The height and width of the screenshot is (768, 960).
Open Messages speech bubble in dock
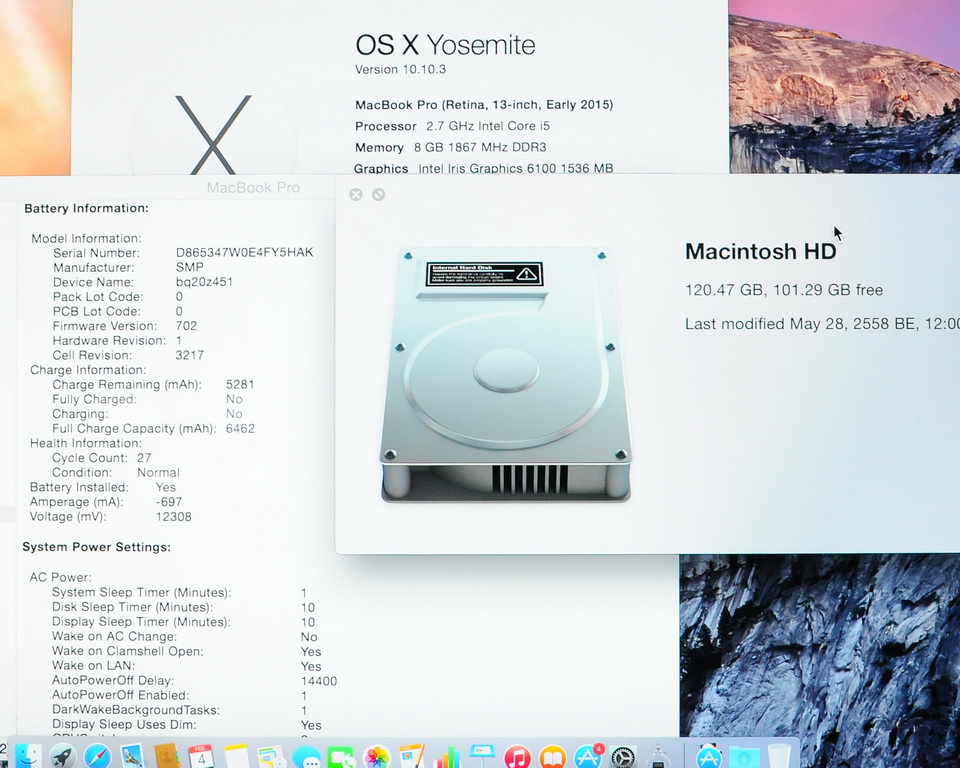(x=306, y=758)
